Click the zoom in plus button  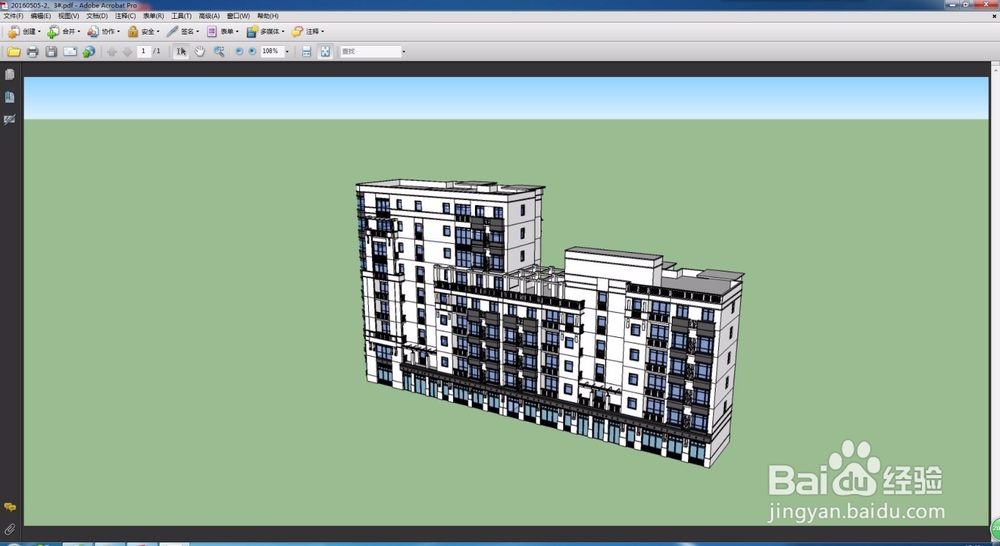point(253,52)
